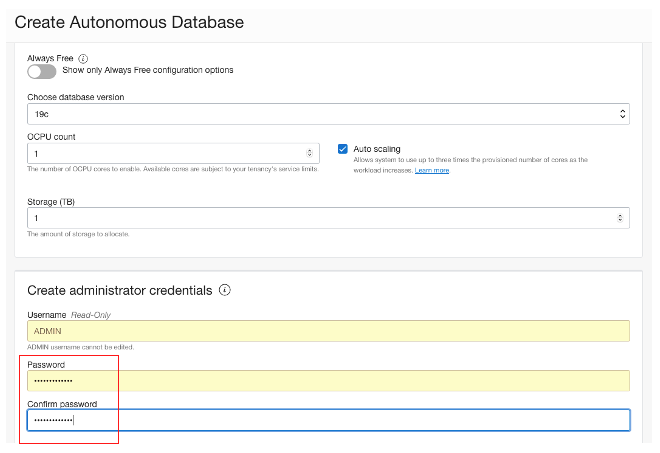Click the Always Free info icon
The image size is (660, 453).
coord(83,59)
